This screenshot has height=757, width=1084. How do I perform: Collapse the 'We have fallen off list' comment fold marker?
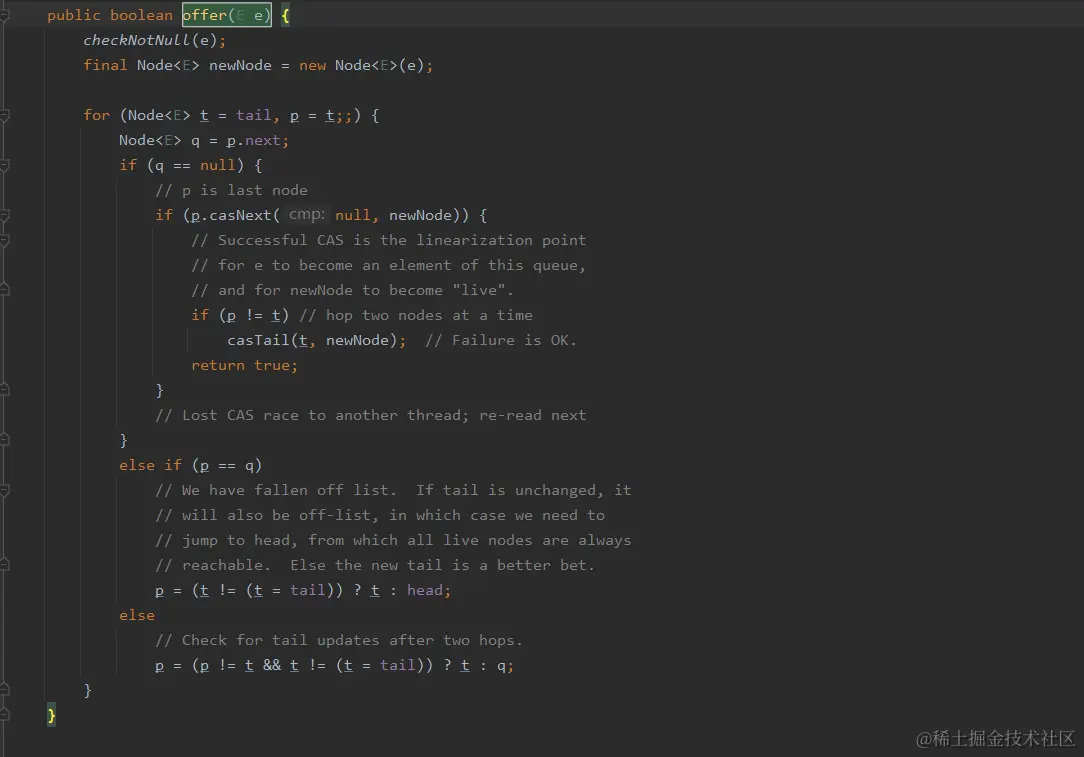point(4,490)
